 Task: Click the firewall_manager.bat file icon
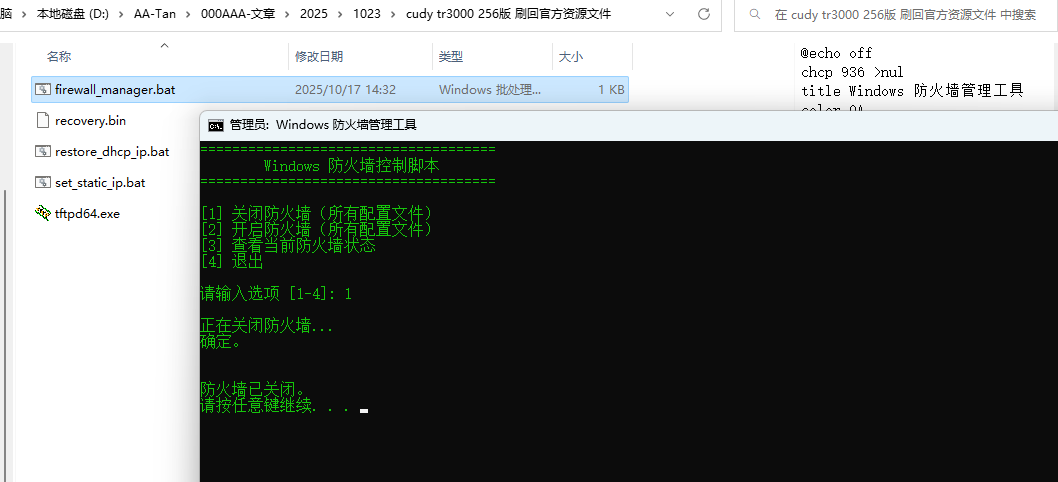(43, 90)
